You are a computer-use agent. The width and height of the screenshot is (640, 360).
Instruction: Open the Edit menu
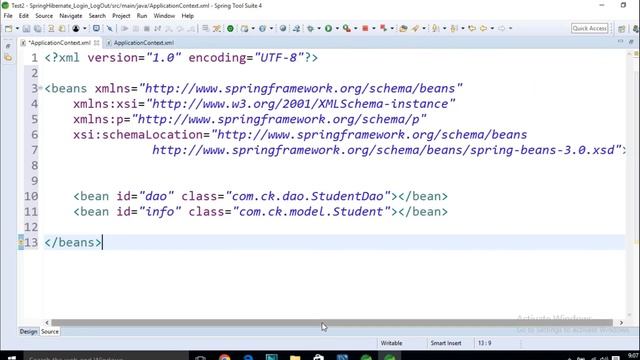pyautogui.click(x=24, y=16)
